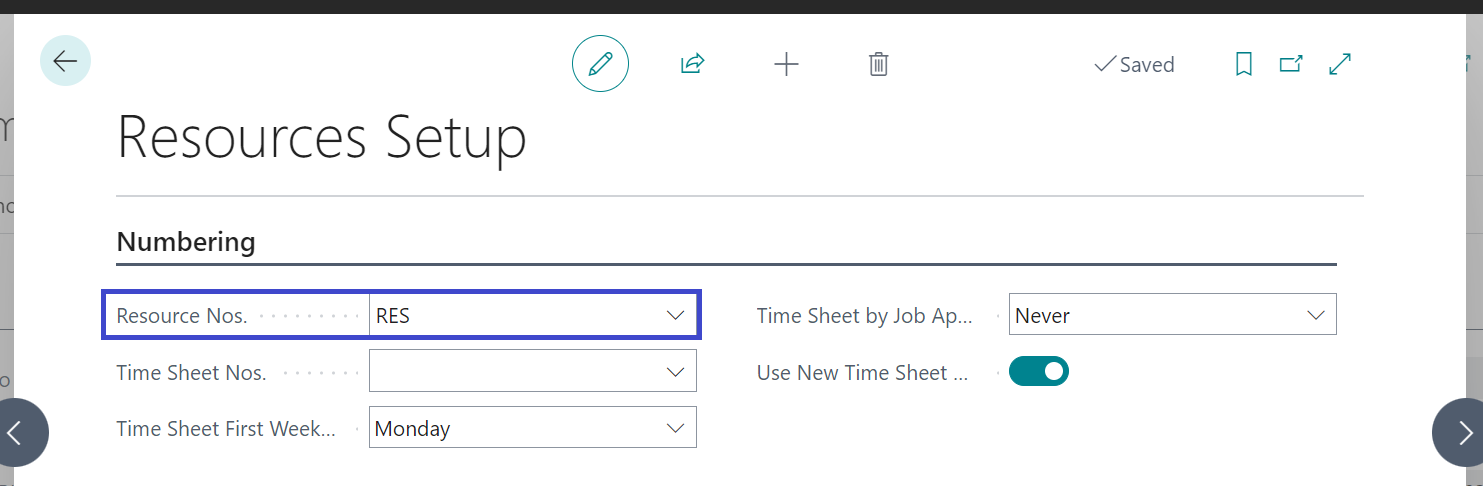Click into the Resource Nos. RES field
The height and width of the screenshot is (486, 1483).
point(510,316)
